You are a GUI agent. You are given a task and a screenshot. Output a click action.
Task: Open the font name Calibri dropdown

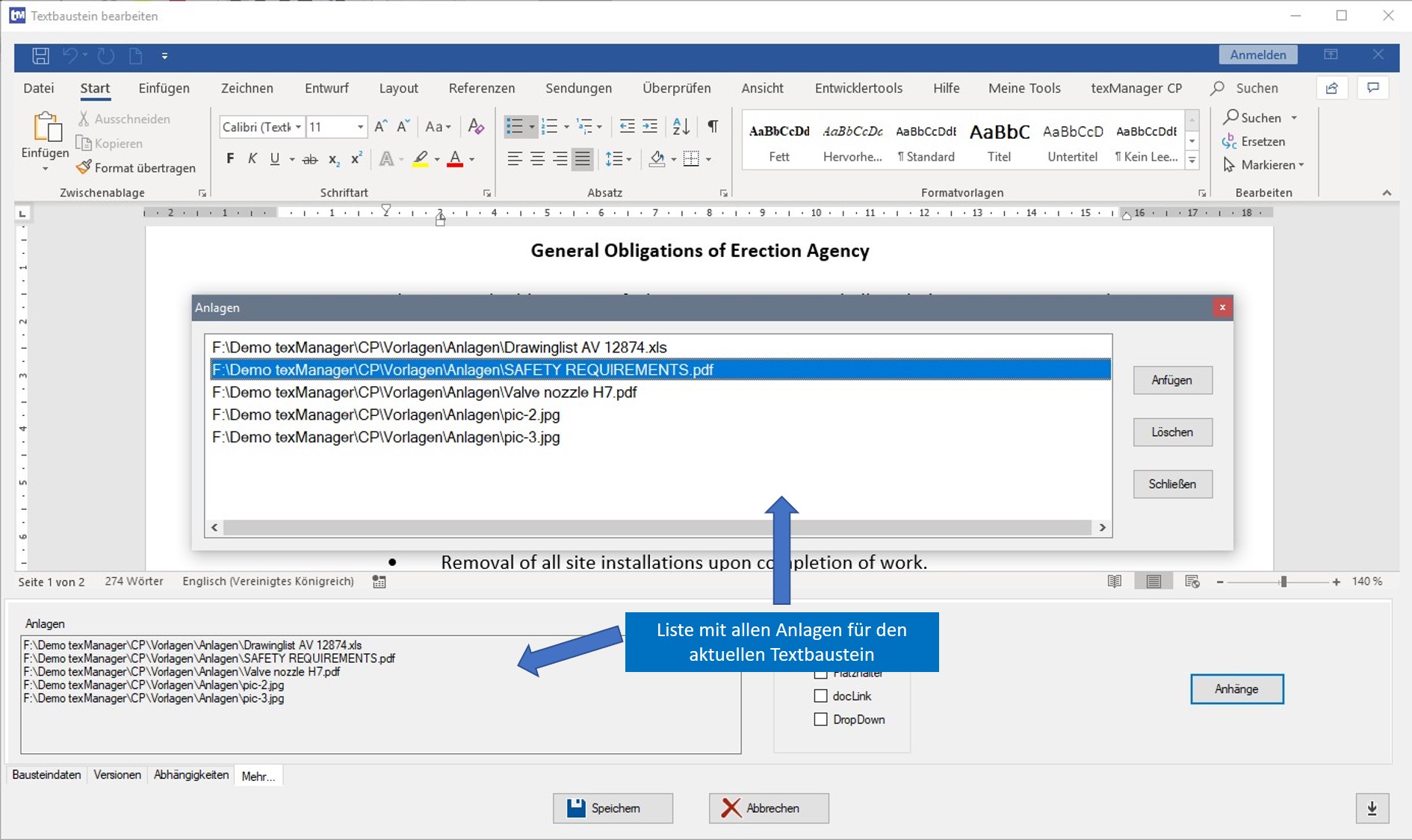(x=298, y=127)
